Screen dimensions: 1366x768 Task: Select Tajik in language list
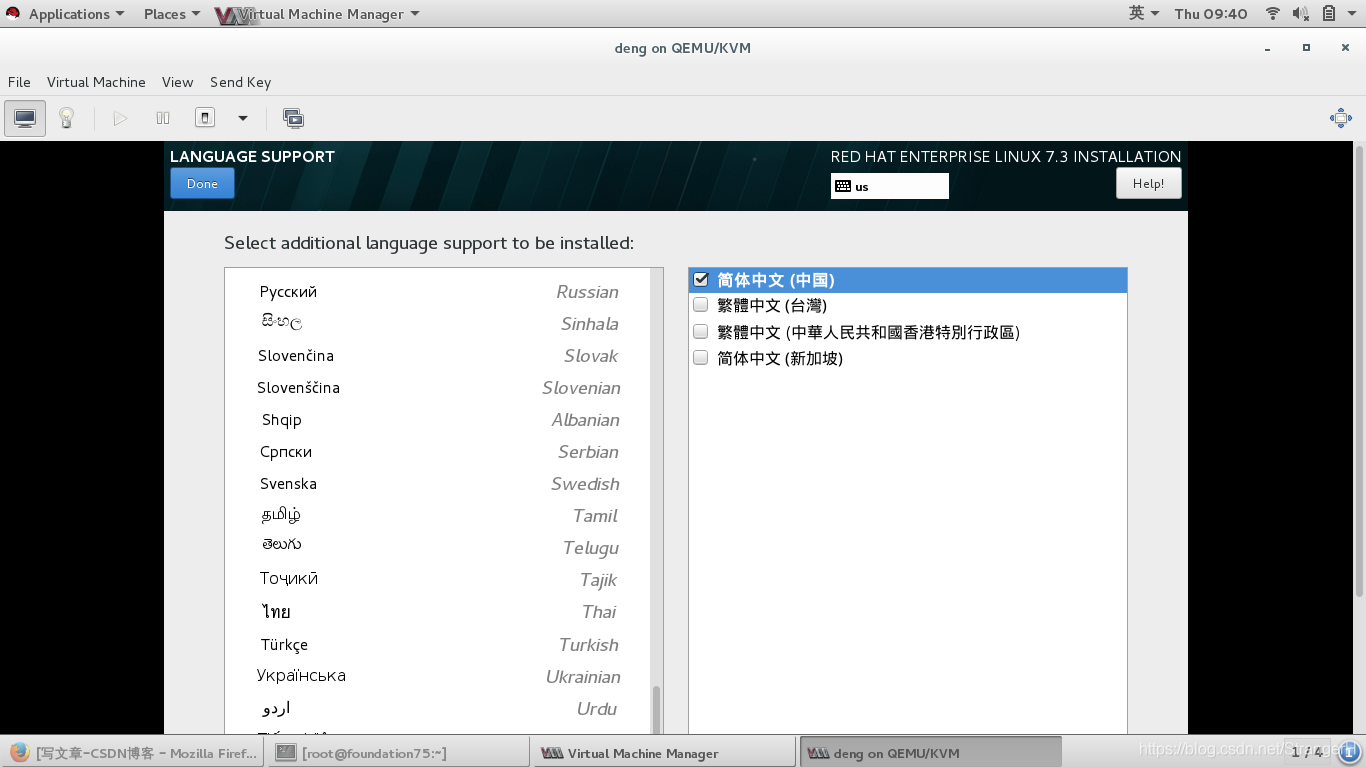(x=438, y=580)
